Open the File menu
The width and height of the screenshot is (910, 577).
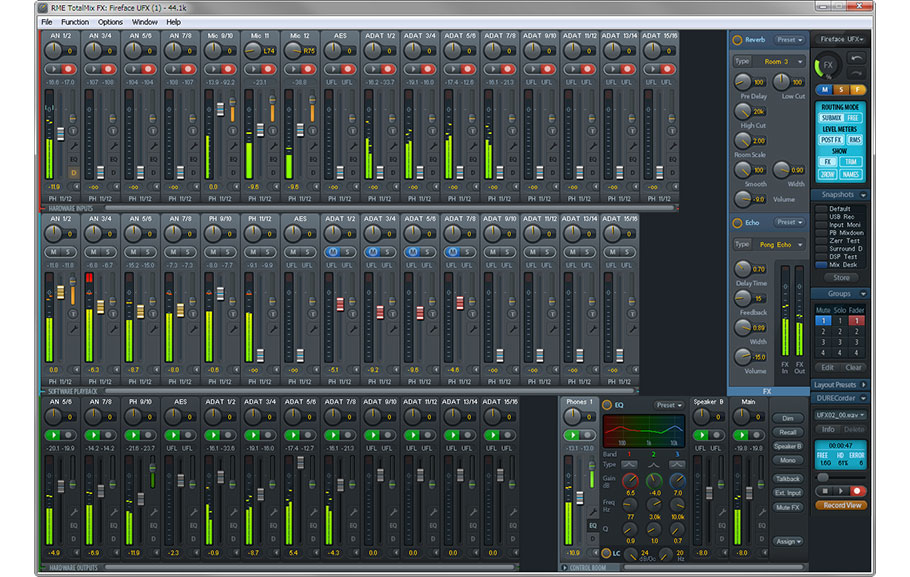(x=46, y=22)
